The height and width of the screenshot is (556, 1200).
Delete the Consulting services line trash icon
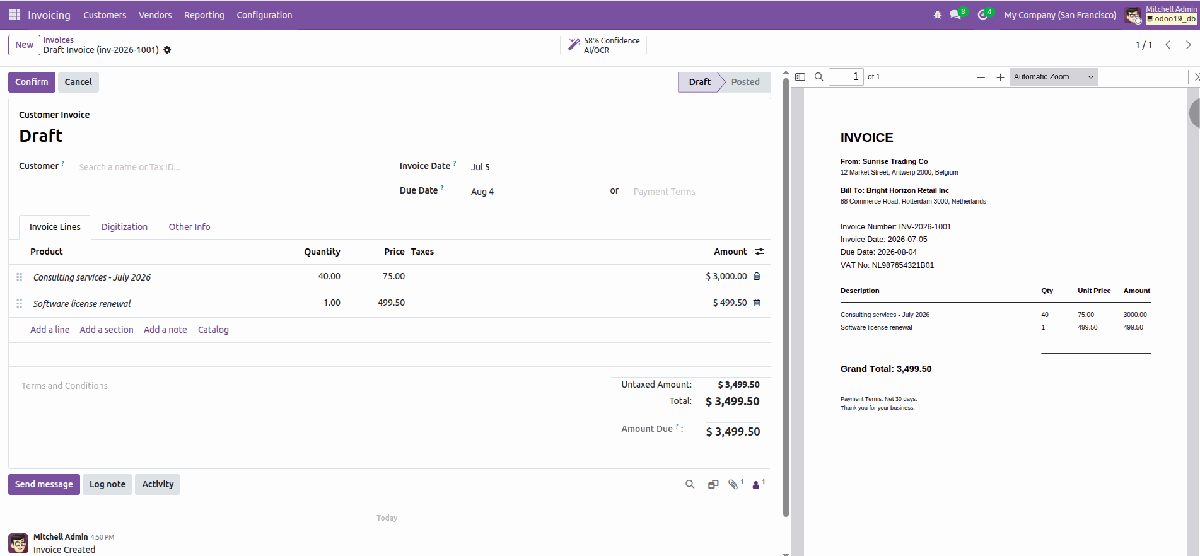(x=757, y=277)
